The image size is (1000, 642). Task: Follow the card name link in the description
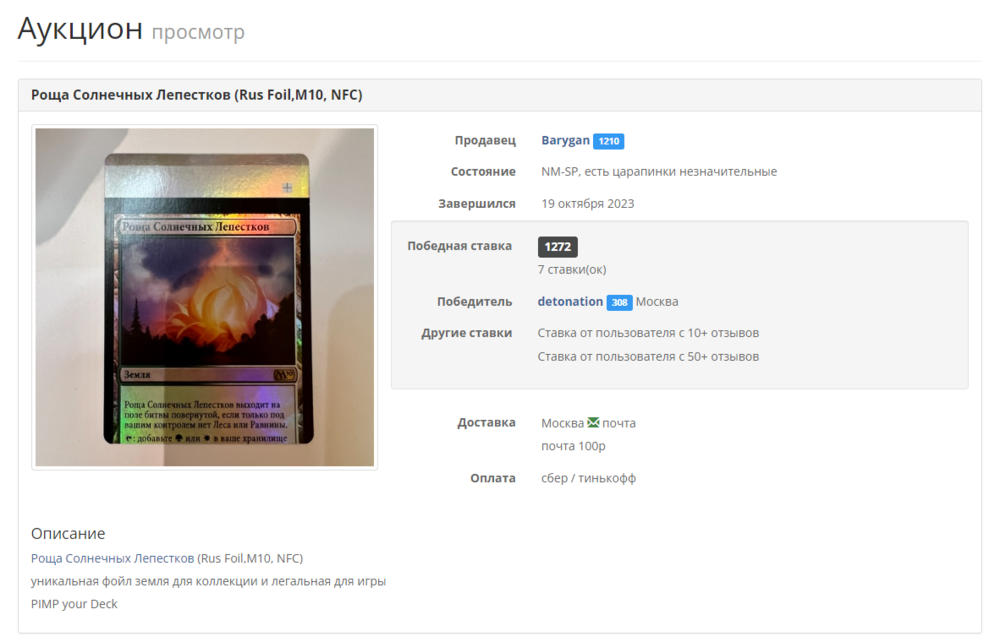pyautogui.click(x=112, y=558)
